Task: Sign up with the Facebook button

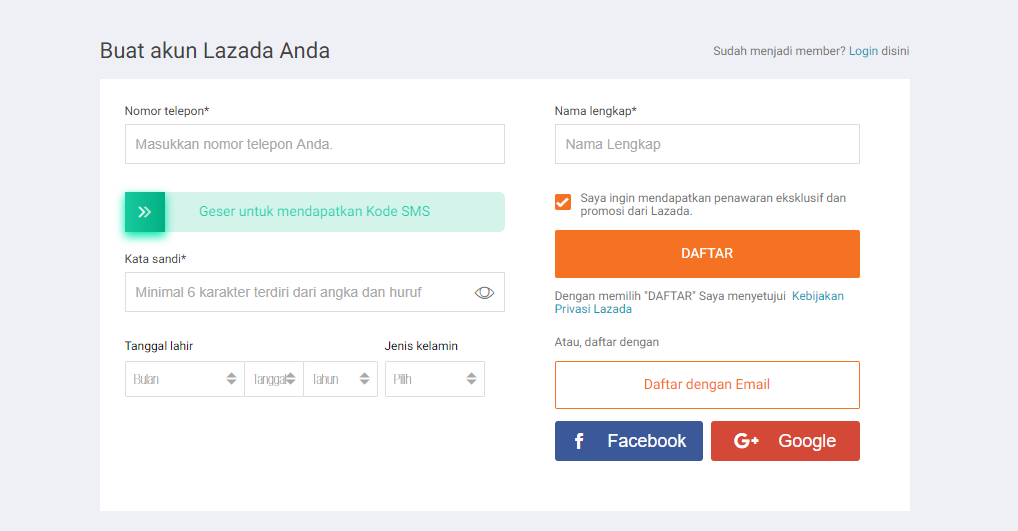Action: [x=628, y=441]
